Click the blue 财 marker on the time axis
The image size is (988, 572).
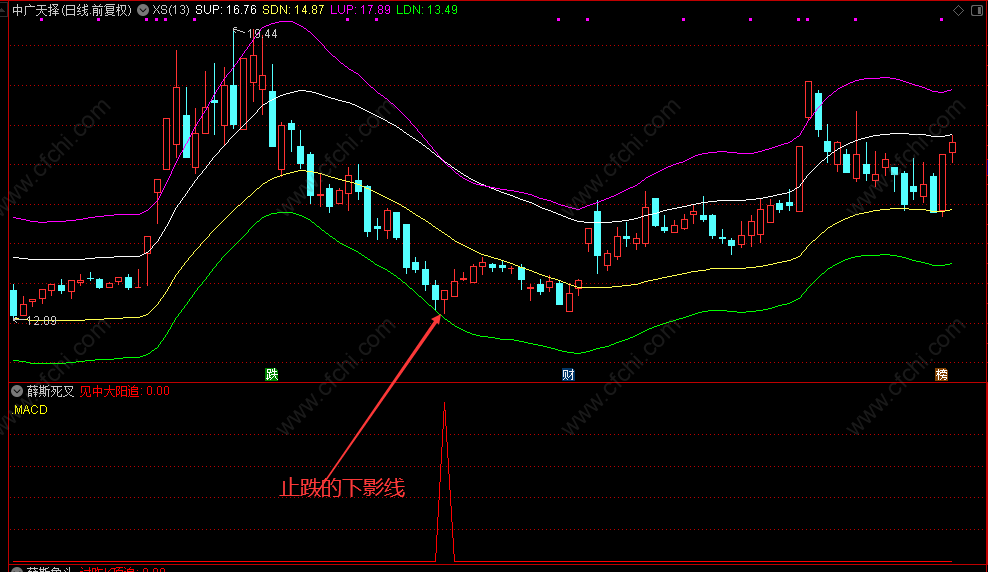coord(568,375)
